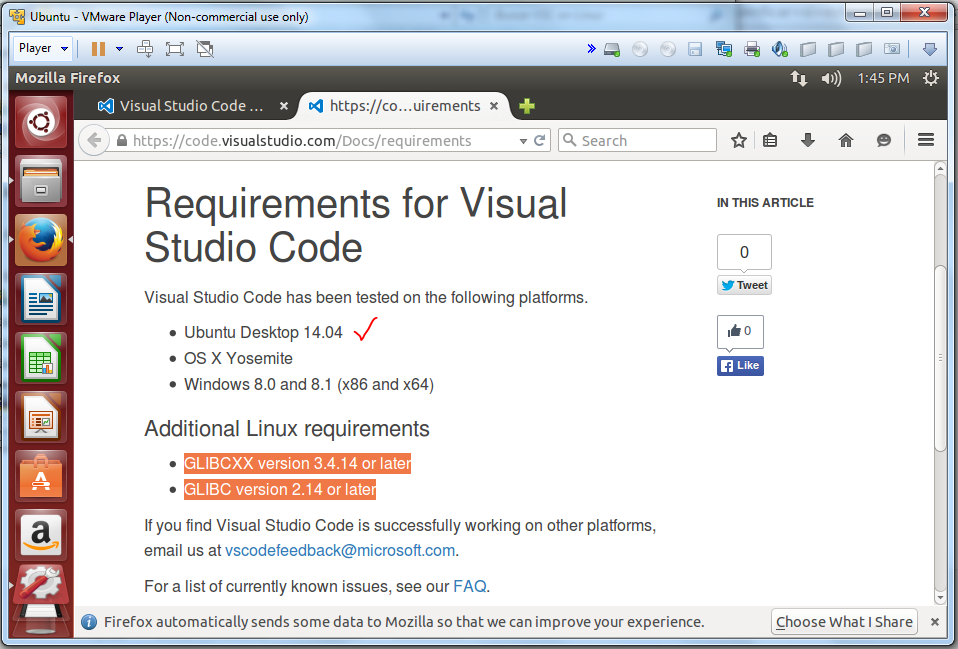Reload the current page

pos(539,141)
